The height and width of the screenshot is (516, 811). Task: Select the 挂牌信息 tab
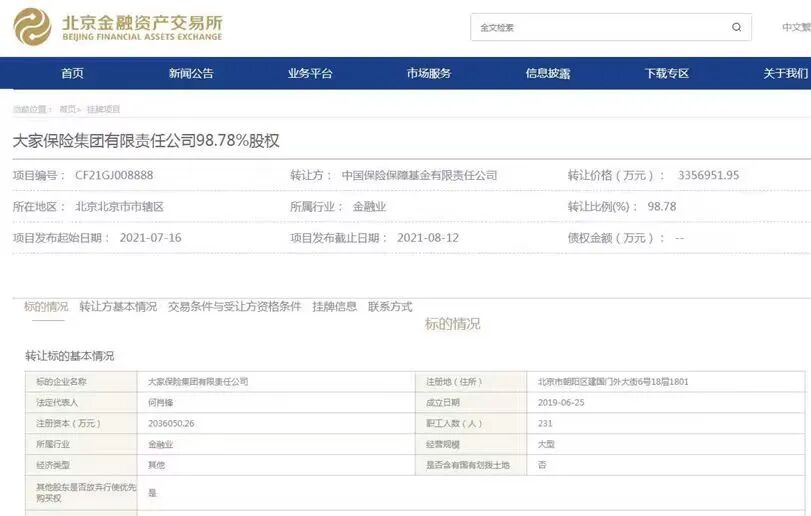coord(335,307)
